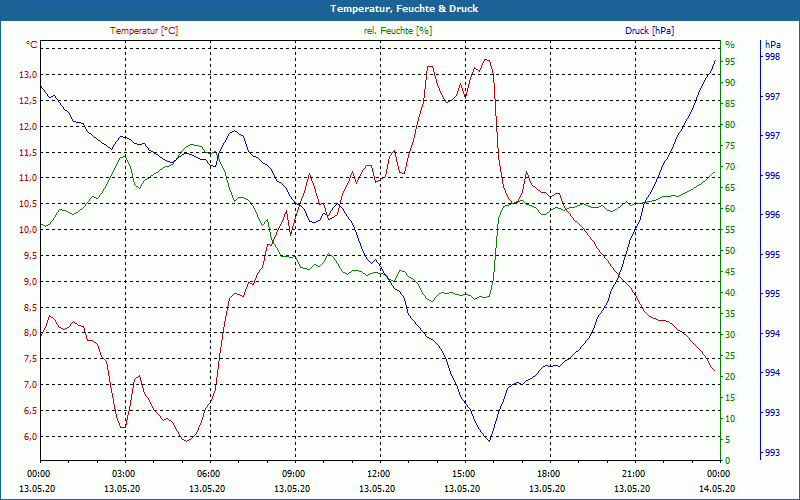800x500 pixels.
Task: Click the '13,0' temperature axis value
Action: click(28, 75)
